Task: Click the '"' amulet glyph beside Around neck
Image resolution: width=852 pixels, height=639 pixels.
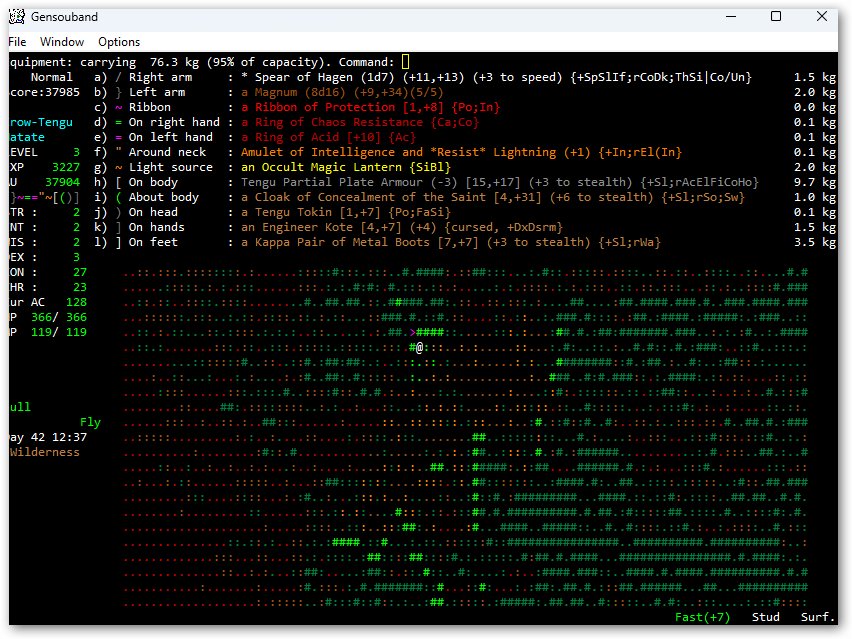Action: pyautogui.click(x=118, y=151)
